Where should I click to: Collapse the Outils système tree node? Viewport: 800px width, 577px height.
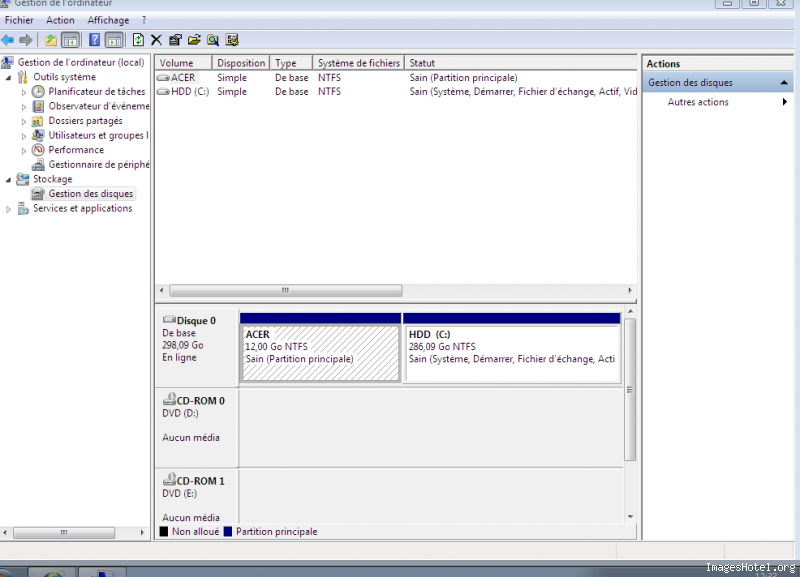pyautogui.click(x=9, y=77)
